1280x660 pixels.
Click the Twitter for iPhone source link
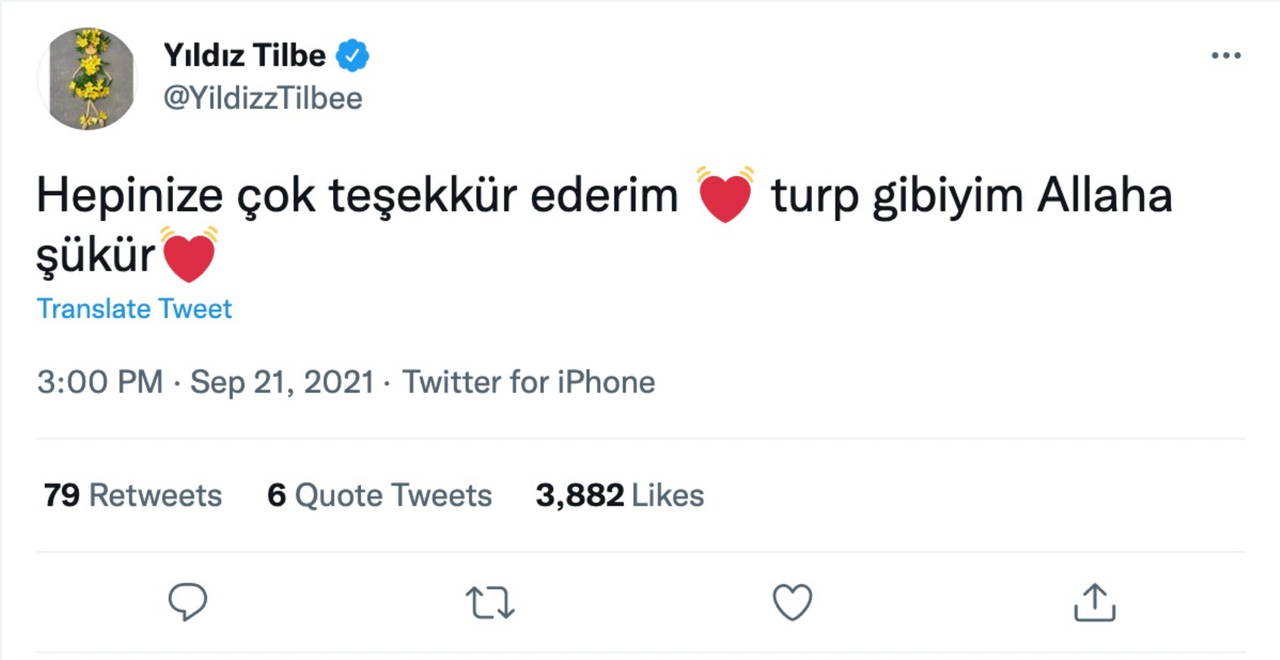pos(528,382)
